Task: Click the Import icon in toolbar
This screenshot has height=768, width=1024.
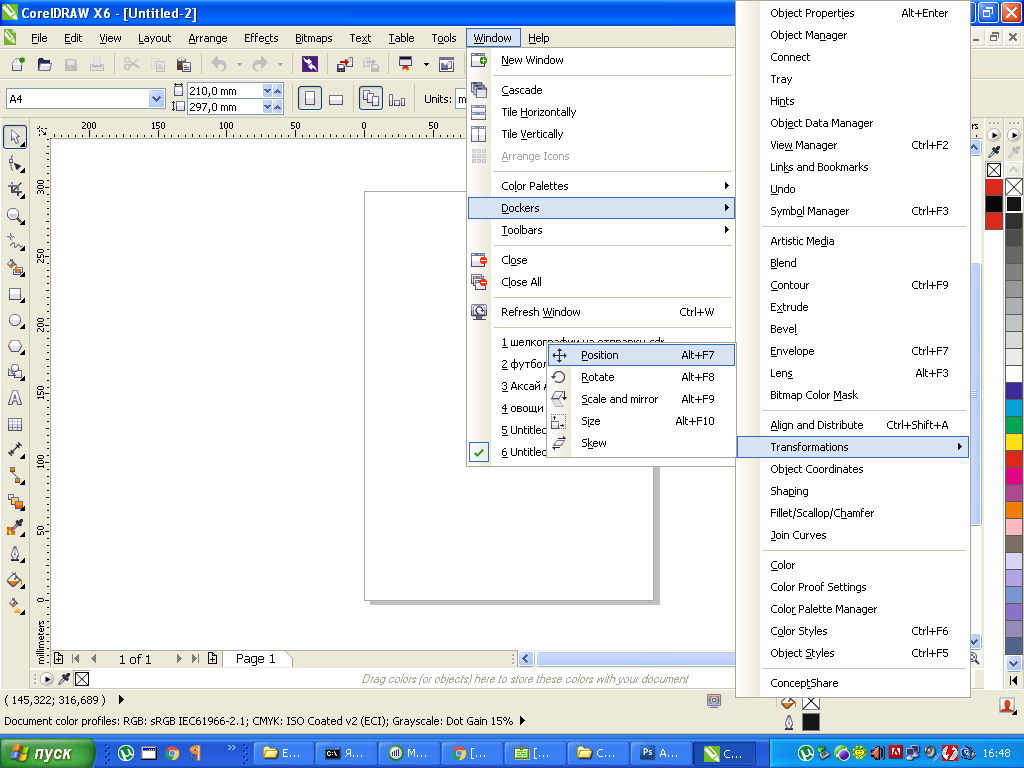Action: click(x=345, y=64)
